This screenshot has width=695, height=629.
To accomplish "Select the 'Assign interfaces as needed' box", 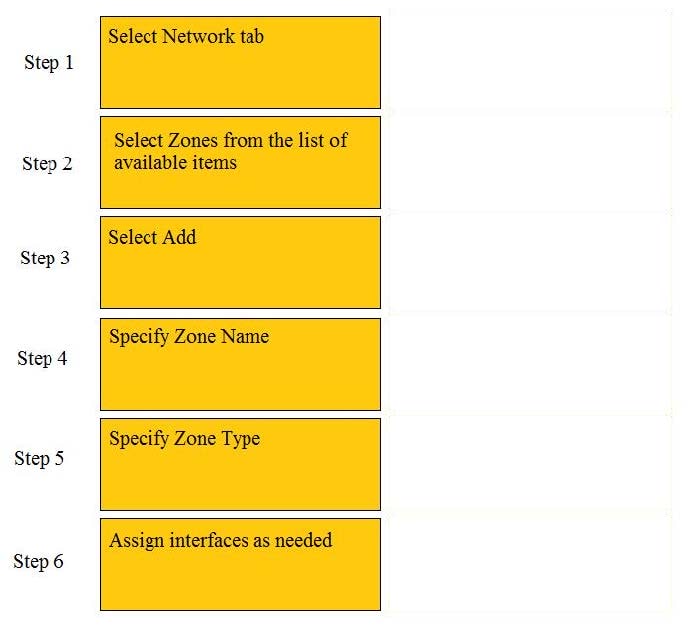I will tap(240, 565).
